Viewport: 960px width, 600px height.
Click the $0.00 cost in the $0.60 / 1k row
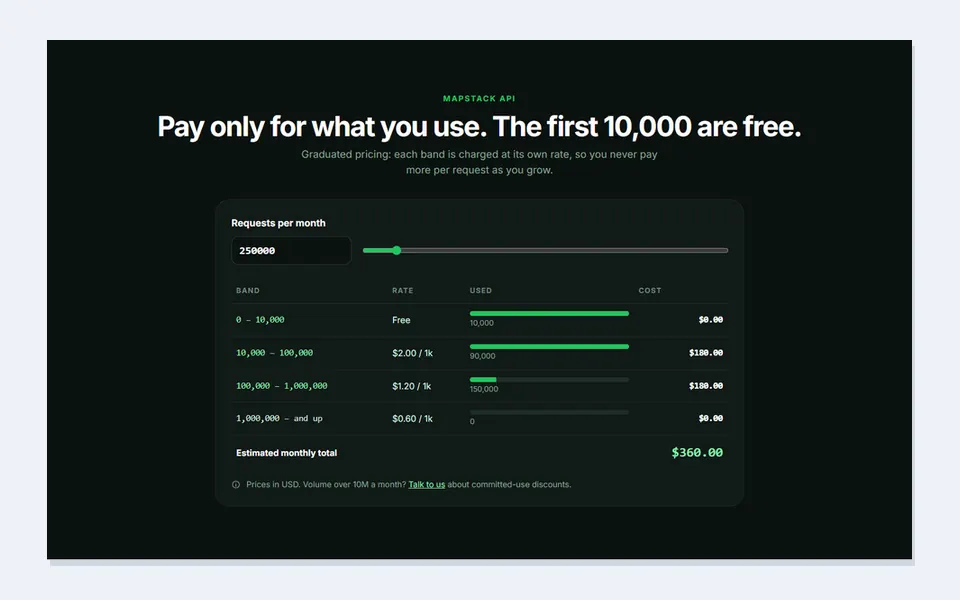click(x=711, y=418)
